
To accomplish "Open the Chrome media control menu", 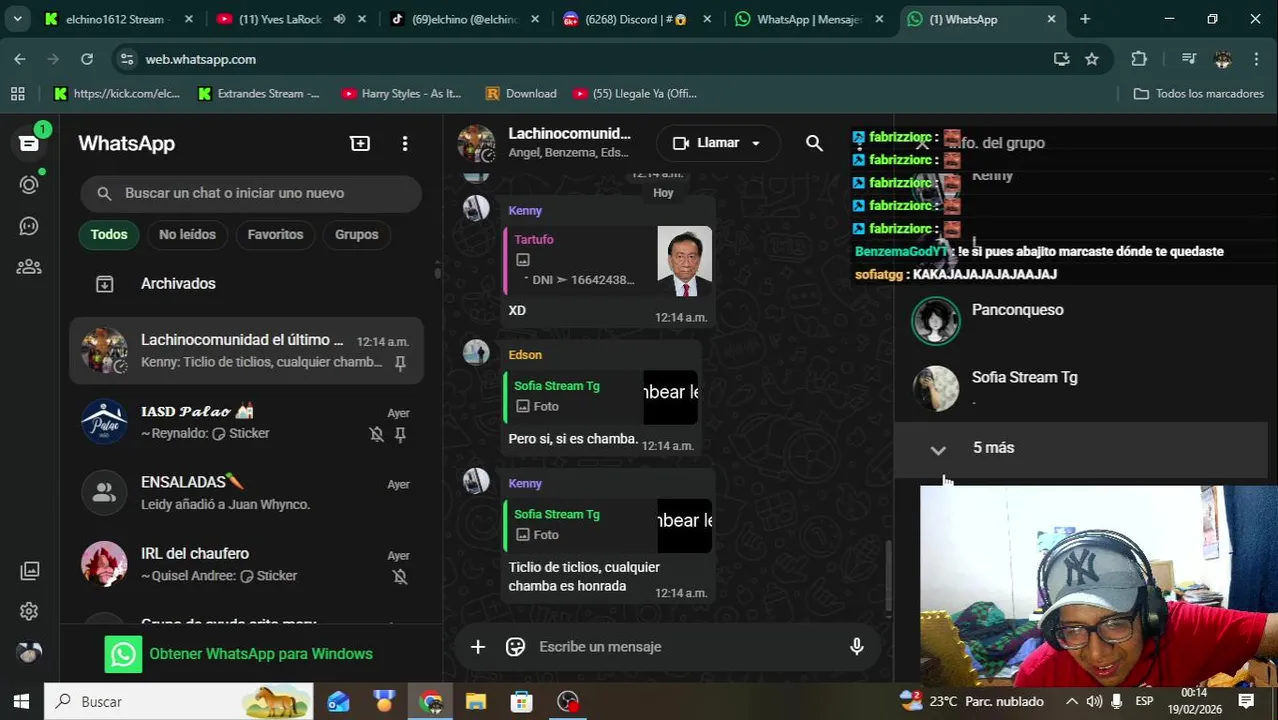I will [x=1188, y=59].
